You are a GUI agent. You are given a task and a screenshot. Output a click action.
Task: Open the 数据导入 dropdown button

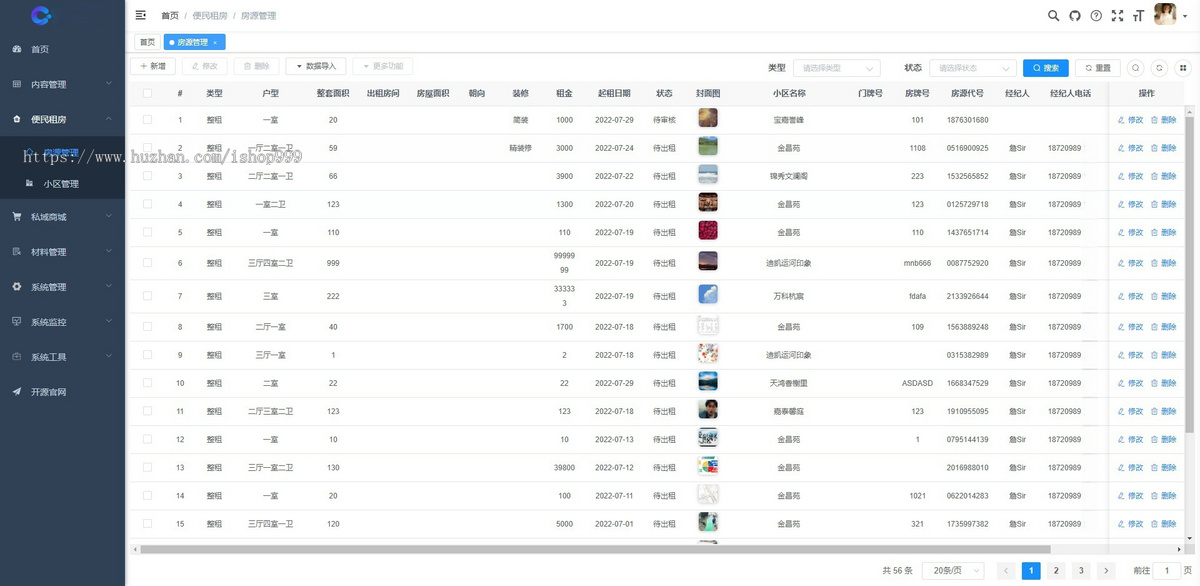pyautogui.click(x=316, y=66)
